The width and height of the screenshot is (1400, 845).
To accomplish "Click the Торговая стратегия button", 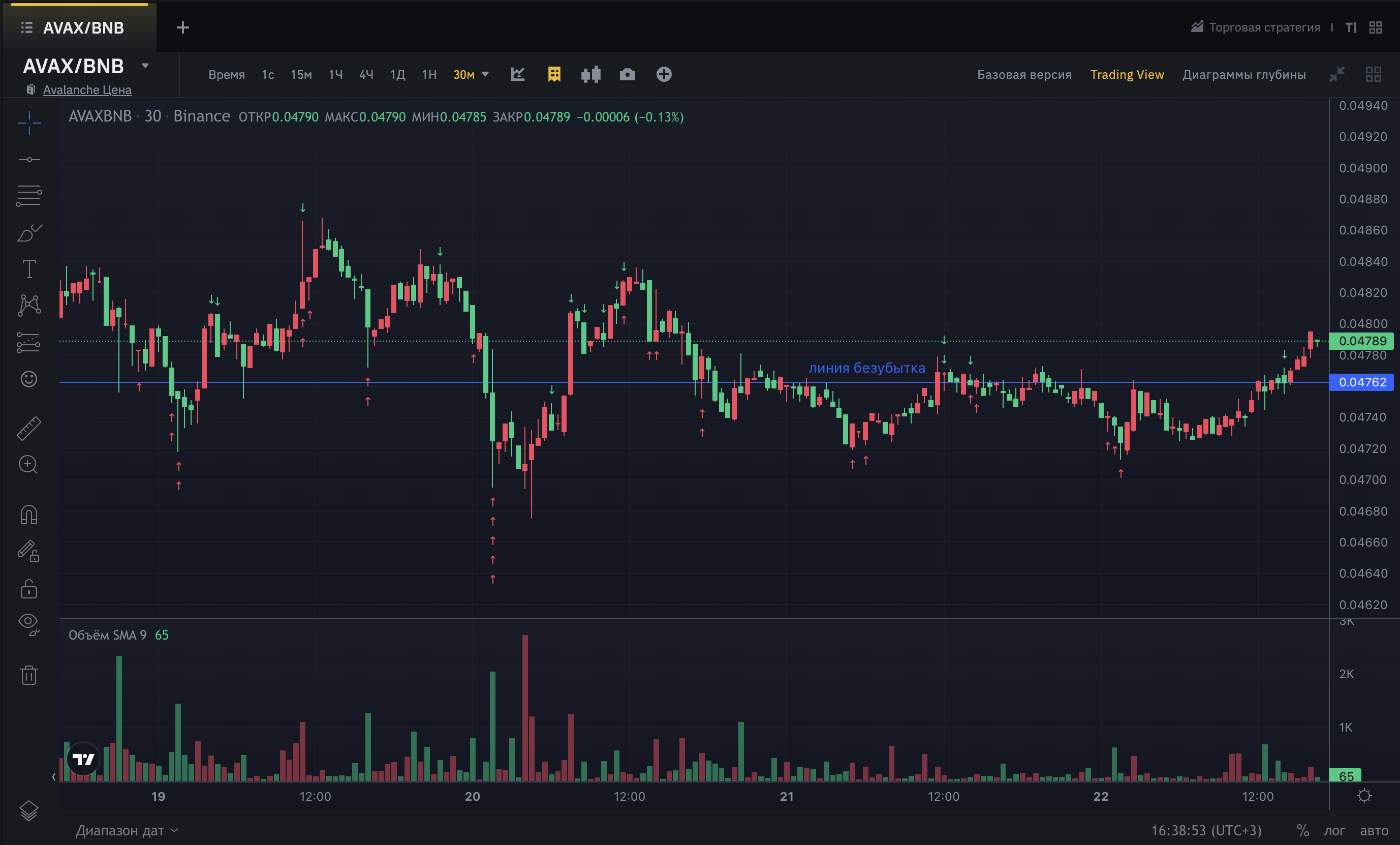I will 1256,27.
